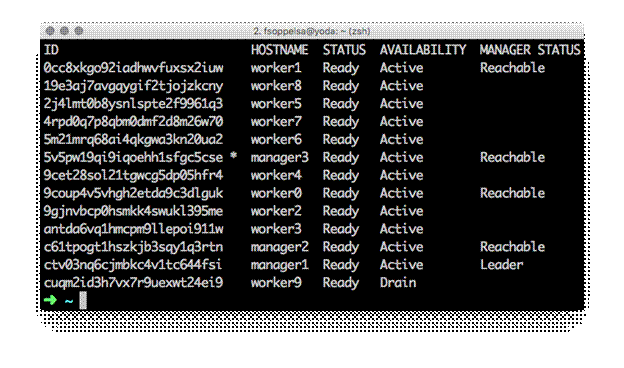Click hostname manager2

pos(280,247)
